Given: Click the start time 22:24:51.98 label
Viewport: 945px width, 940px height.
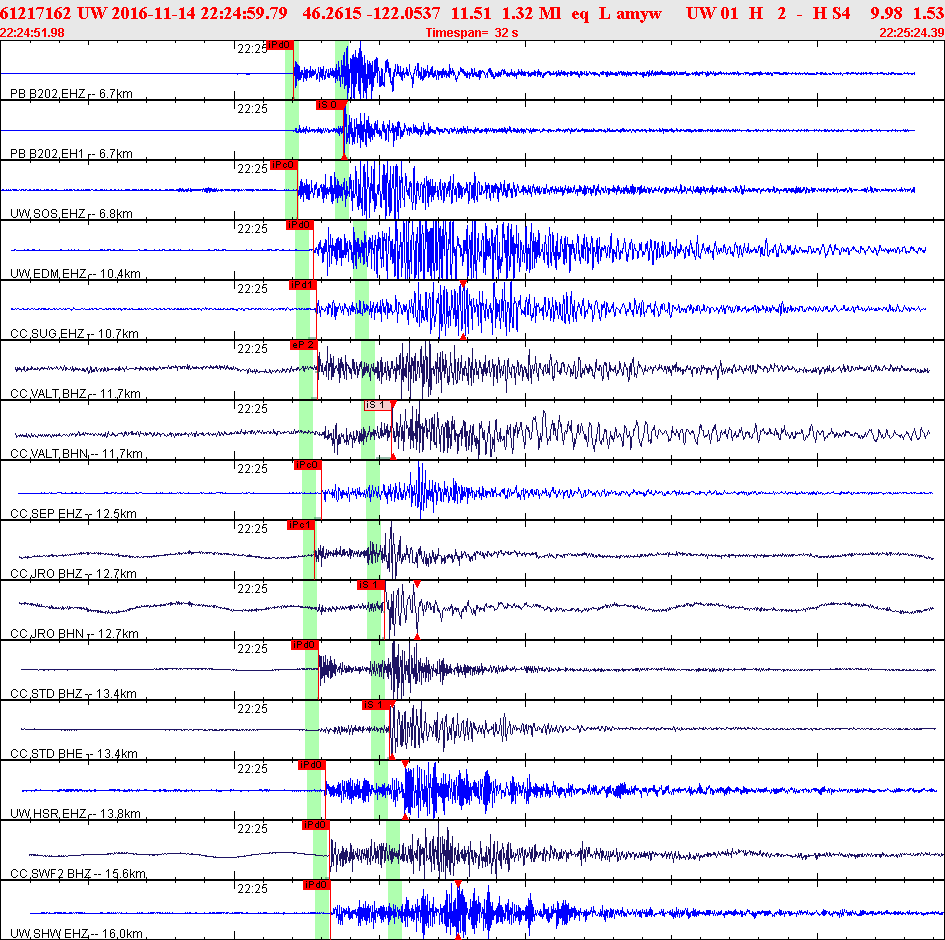Looking at the screenshot, I should (33, 33).
